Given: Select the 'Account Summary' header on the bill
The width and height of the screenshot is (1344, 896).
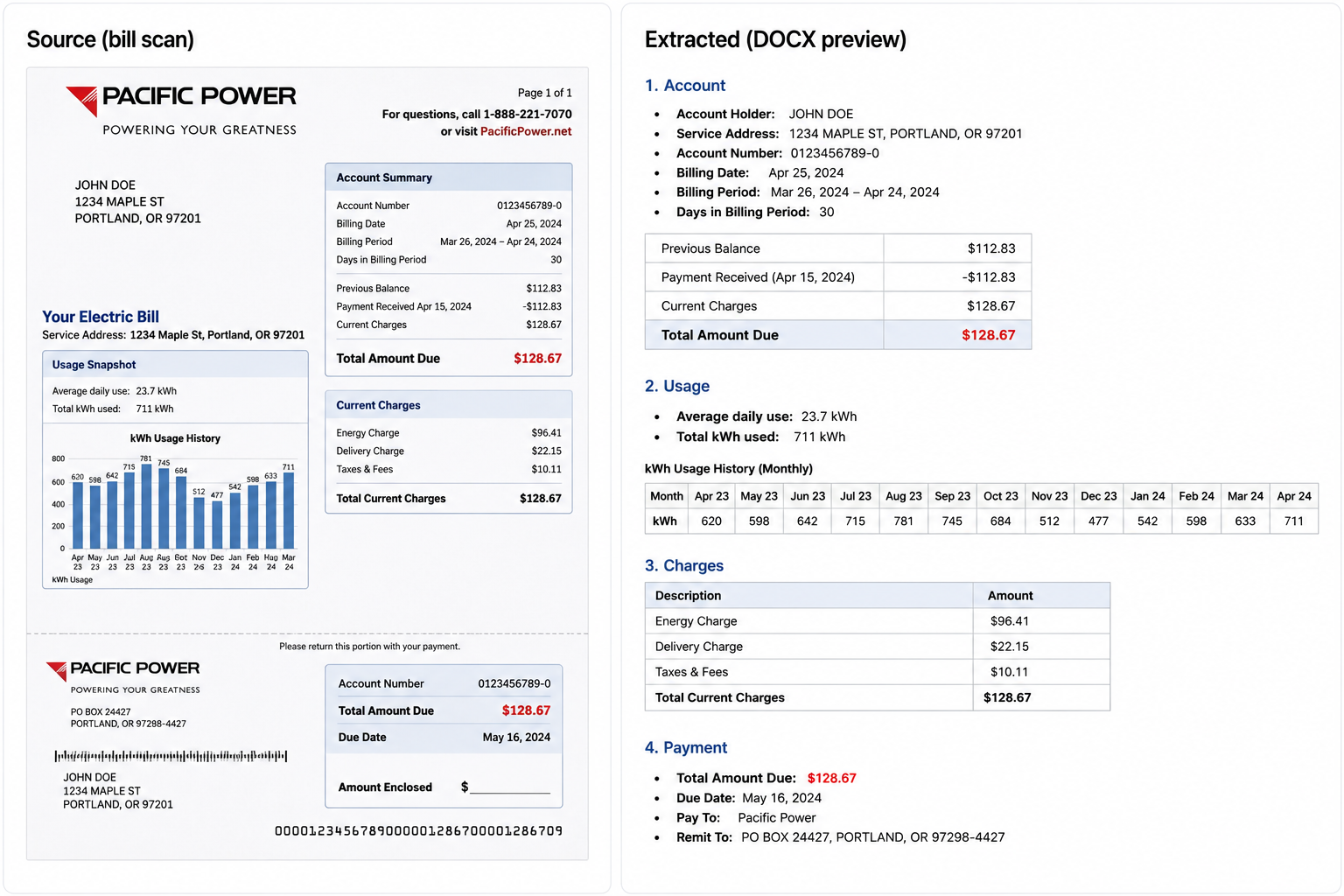Looking at the screenshot, I should point(449,177).
